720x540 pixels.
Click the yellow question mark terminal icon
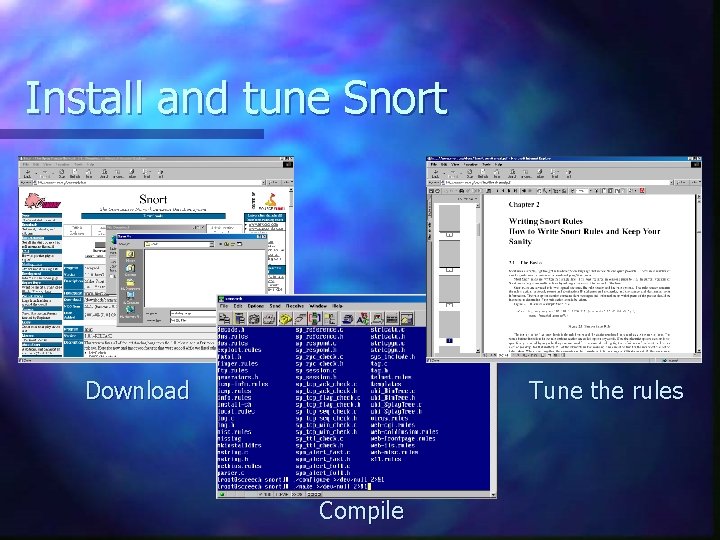point(285,318)
